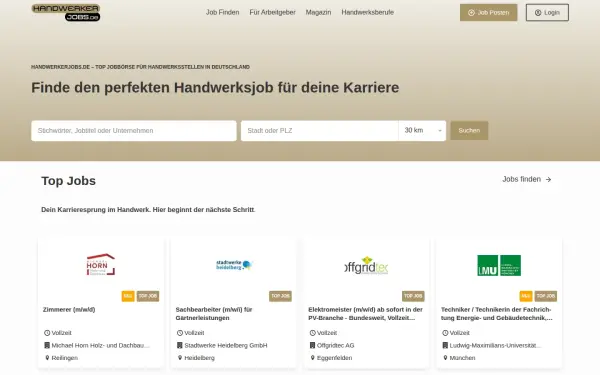The width and height of the screenshot is (600, 375).
Task: Open the Stadtwerke Heidelberg logo
Action: [234, 265]
